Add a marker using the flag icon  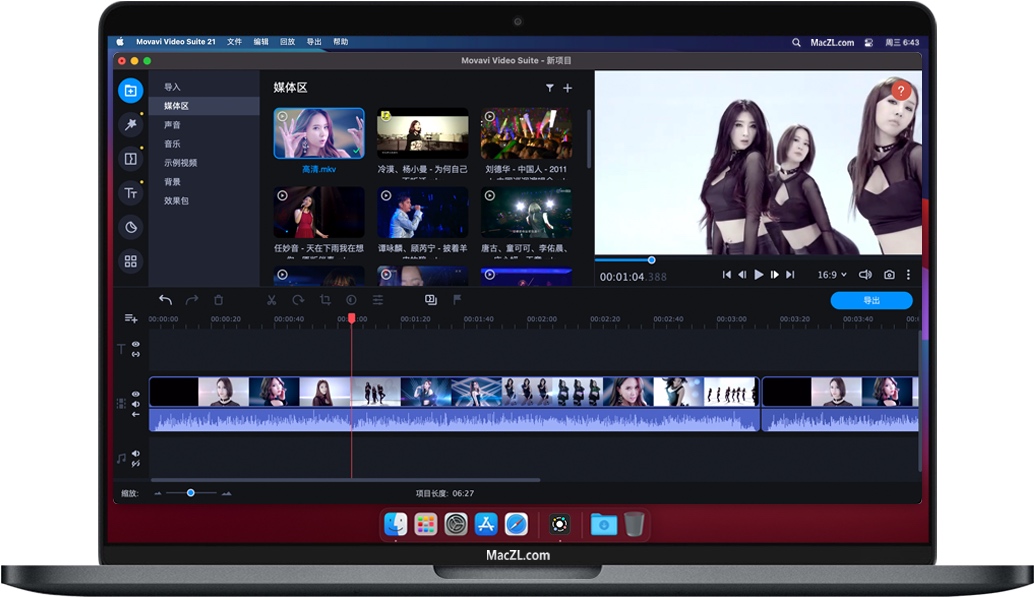(x=457, y=299)
